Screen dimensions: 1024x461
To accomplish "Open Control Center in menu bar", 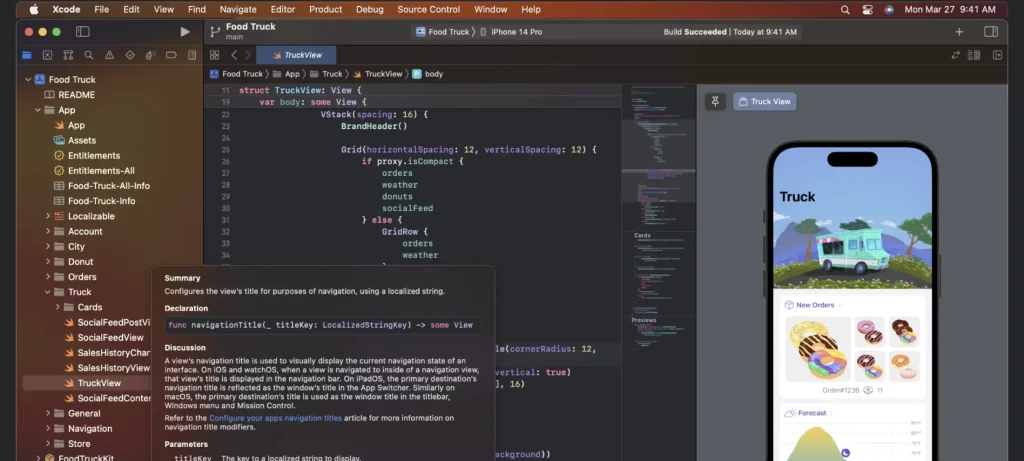I will 867,9.
